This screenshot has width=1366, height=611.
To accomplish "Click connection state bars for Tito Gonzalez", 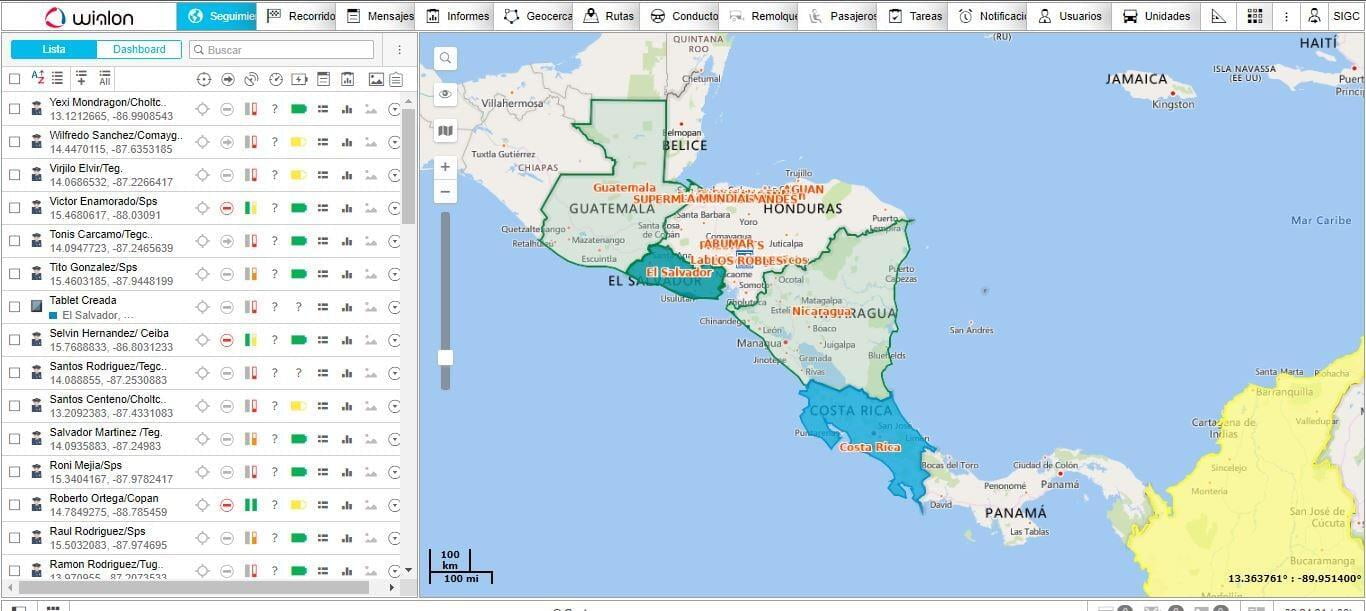I will click(251, 274).
